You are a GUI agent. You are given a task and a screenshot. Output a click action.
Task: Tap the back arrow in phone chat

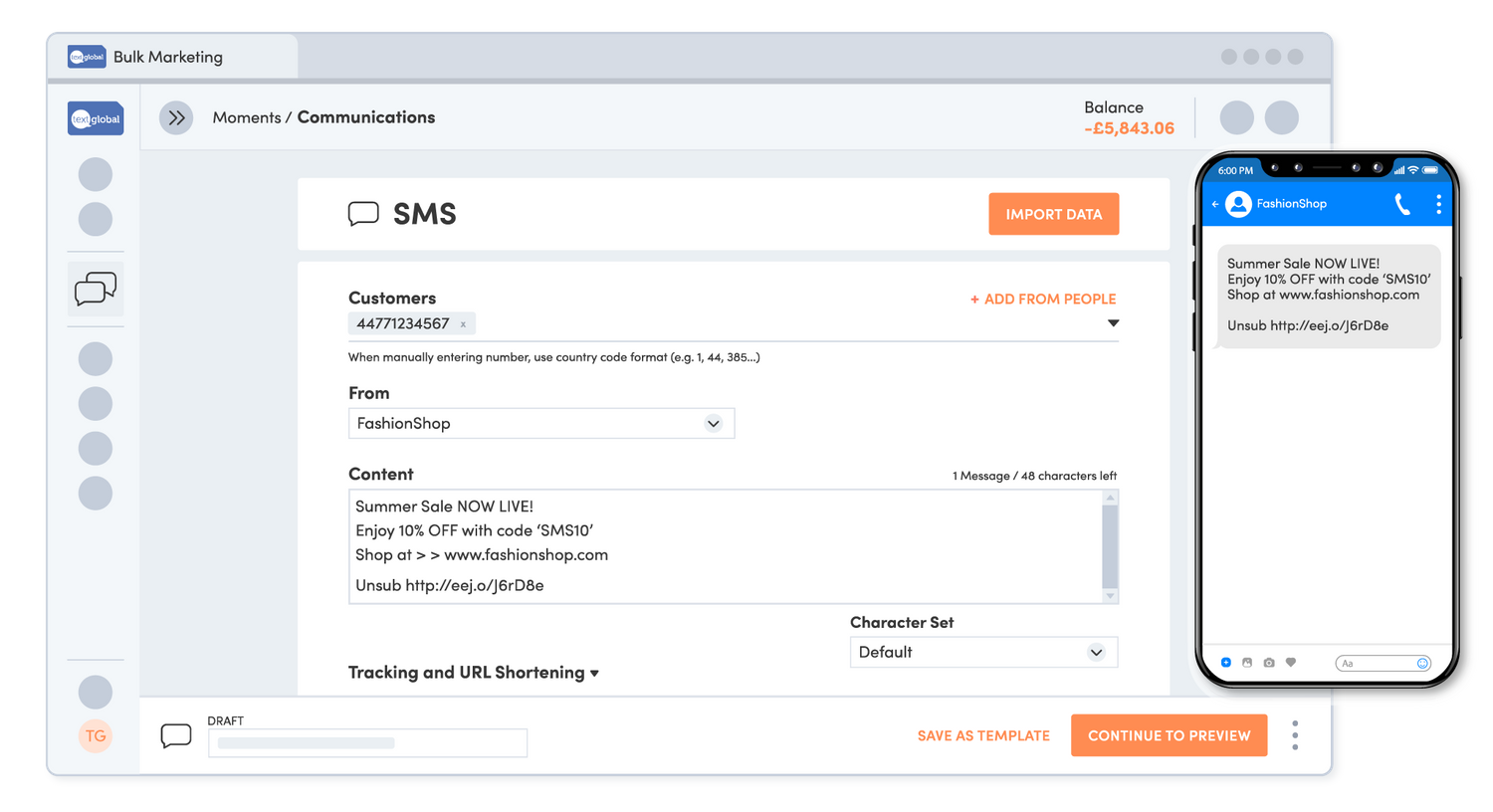point(1215,204)
